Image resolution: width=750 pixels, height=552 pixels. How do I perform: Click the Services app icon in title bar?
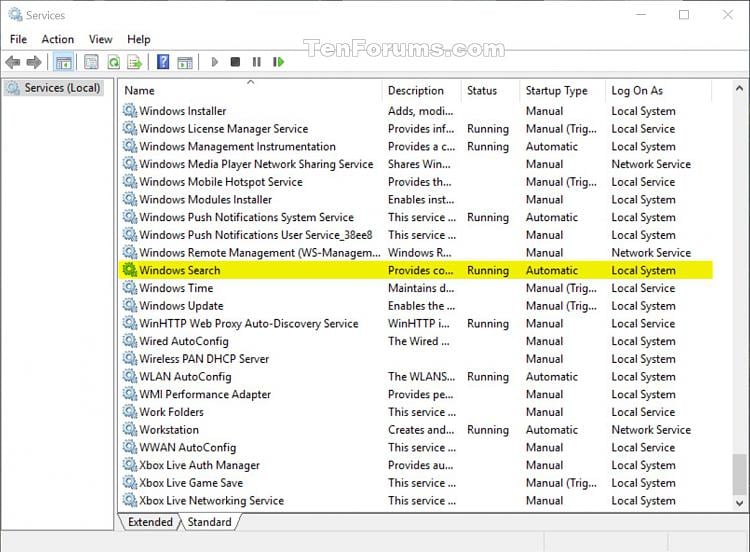point(15,15)
